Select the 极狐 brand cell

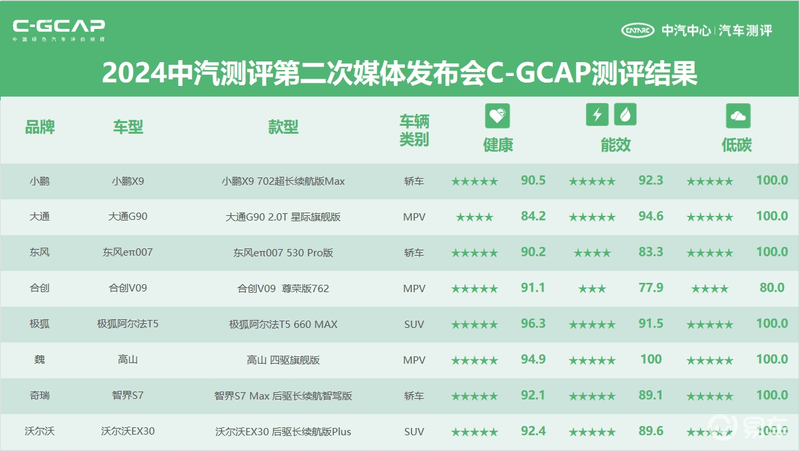point(39,323)
